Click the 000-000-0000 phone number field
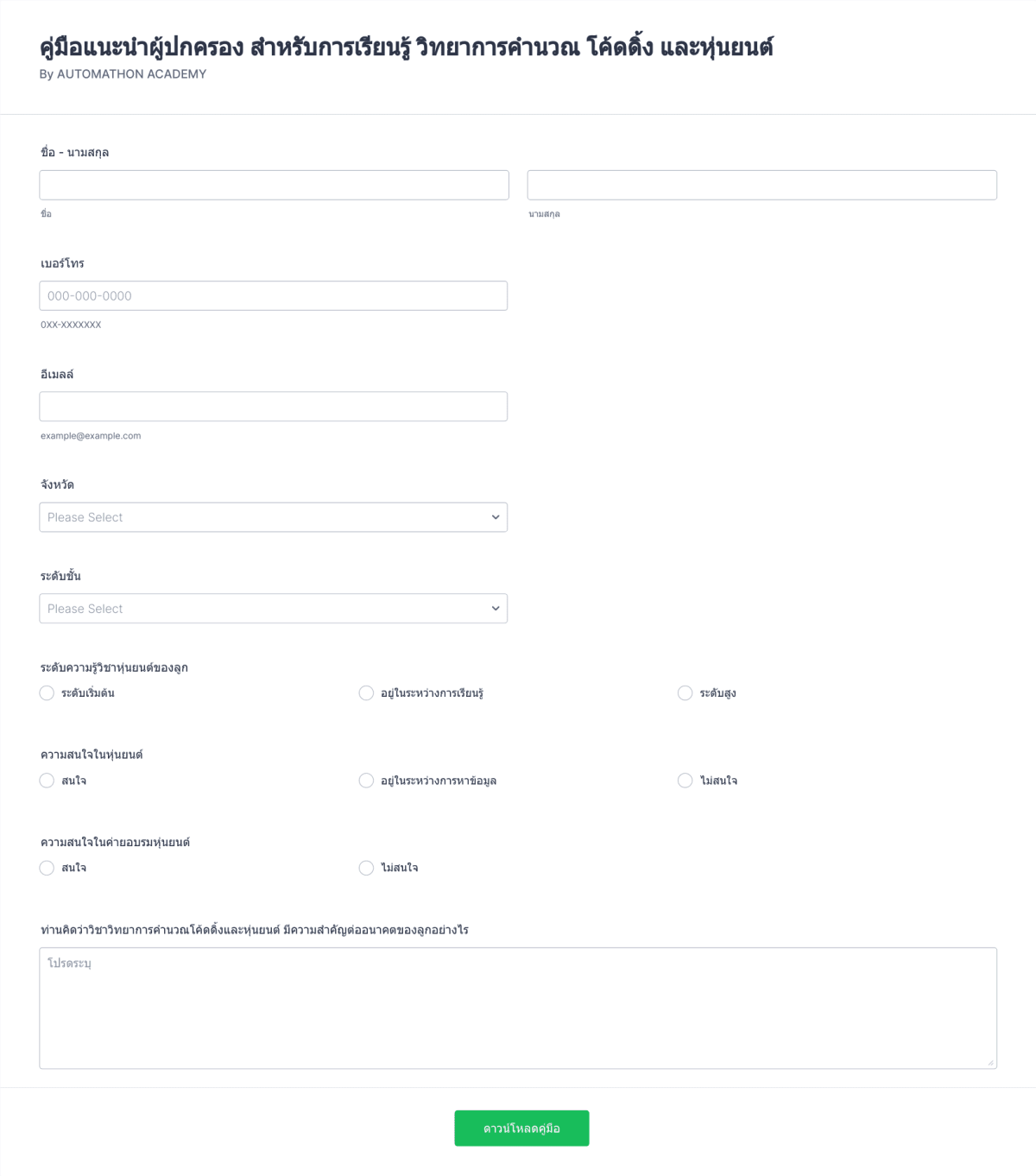 coord(273,295)
